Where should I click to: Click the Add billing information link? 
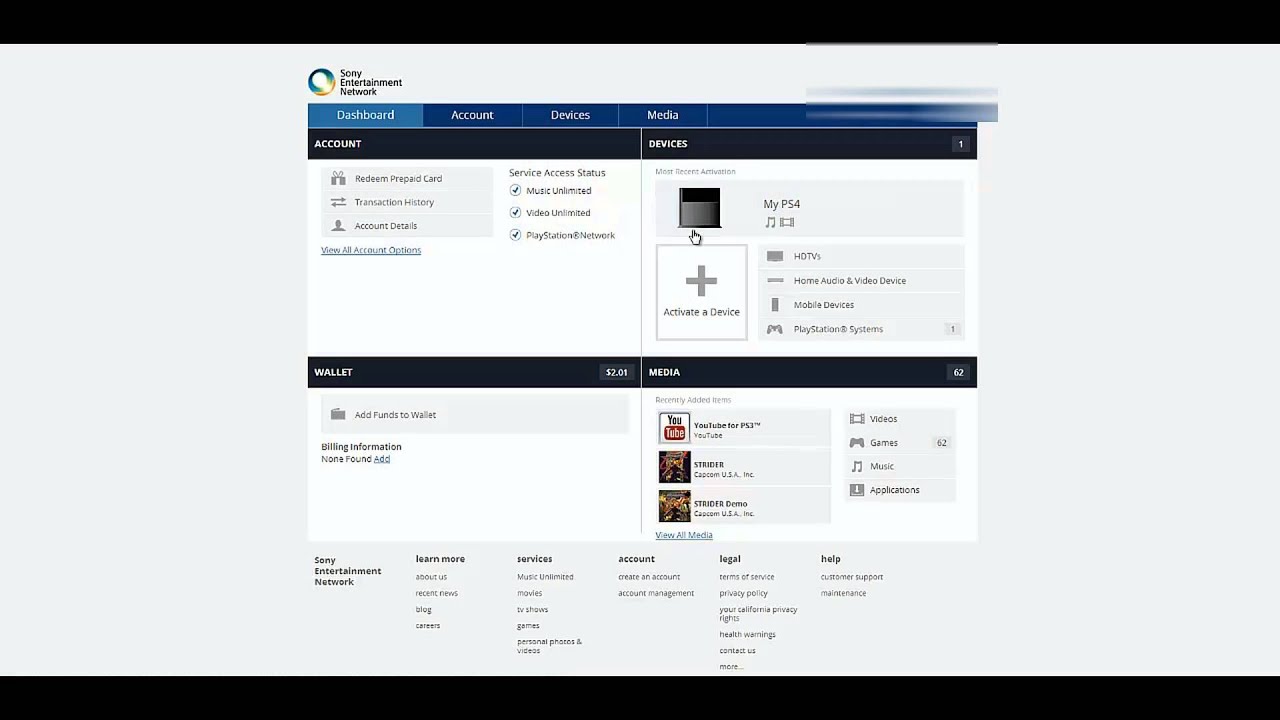point(382,459)
